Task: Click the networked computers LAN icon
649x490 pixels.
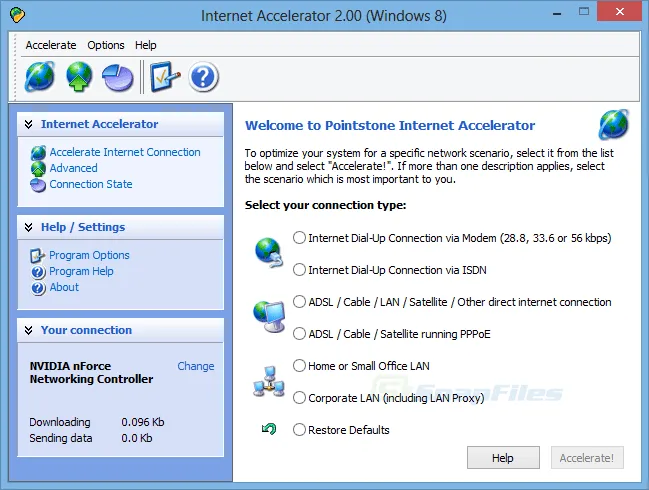Action: pos(269,381)
